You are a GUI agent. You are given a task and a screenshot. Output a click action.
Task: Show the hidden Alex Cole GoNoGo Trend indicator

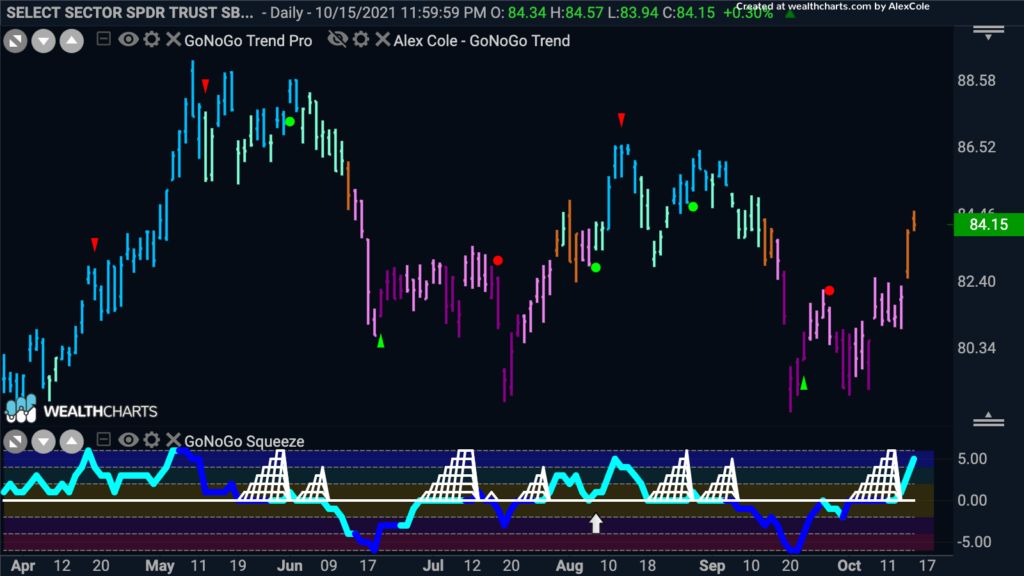pyautogui.click(x=338, y=39)
